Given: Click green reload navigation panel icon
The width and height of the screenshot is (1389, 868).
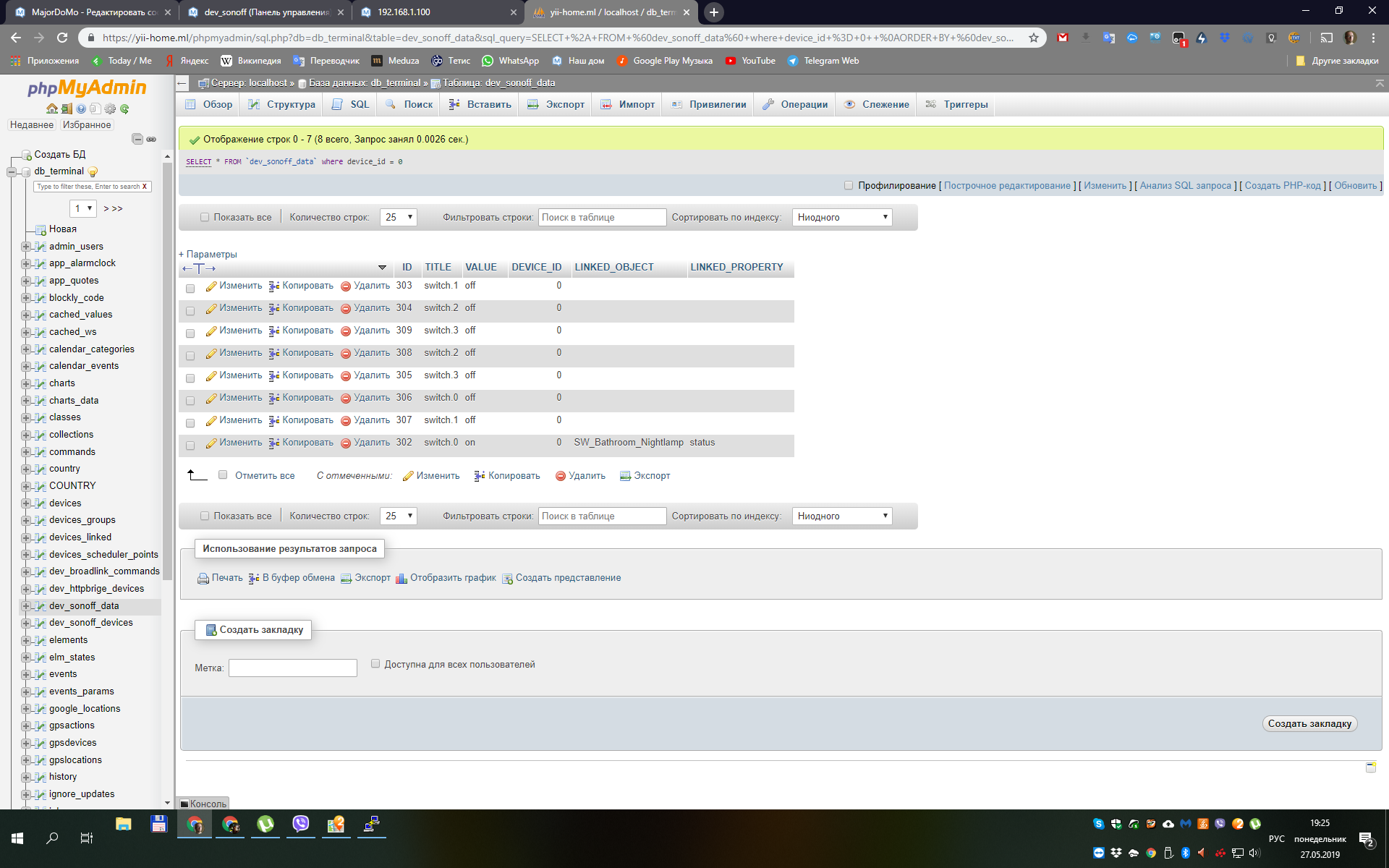Looking at the screenshot, I should click(x=124, y=109).
